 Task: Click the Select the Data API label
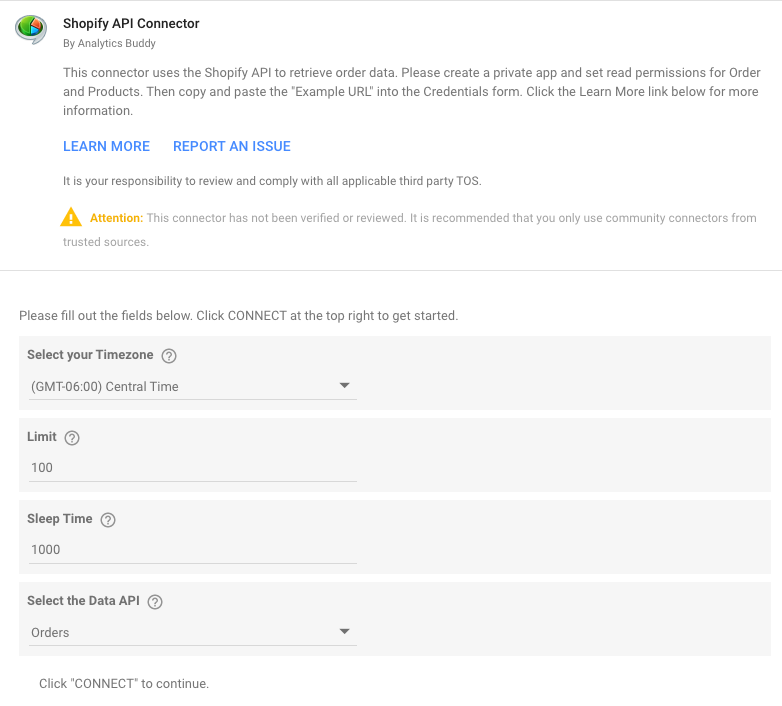pyautogui.click(x=83, y=600)
